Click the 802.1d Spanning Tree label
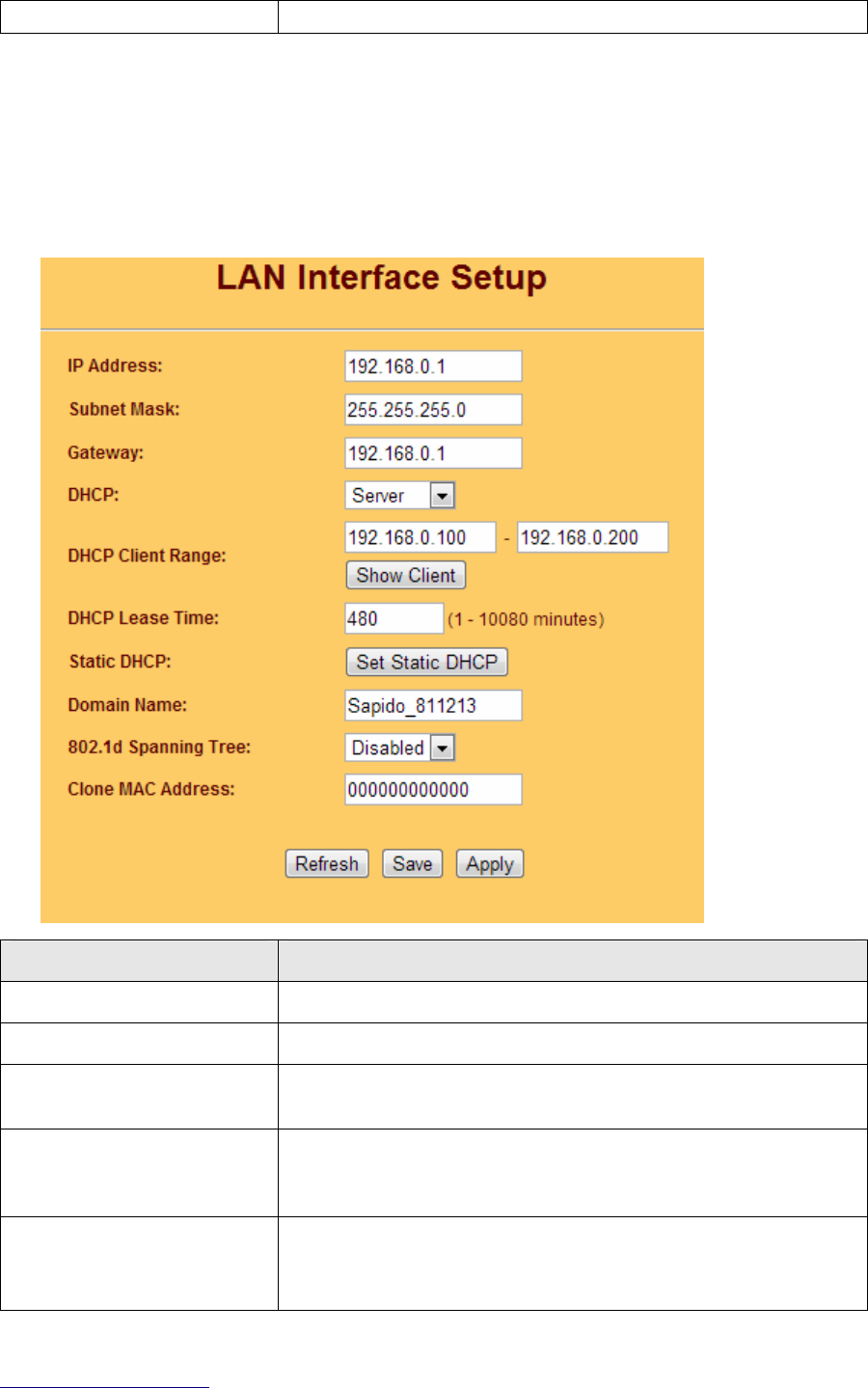868x1388 pixels. pos(159,747)
